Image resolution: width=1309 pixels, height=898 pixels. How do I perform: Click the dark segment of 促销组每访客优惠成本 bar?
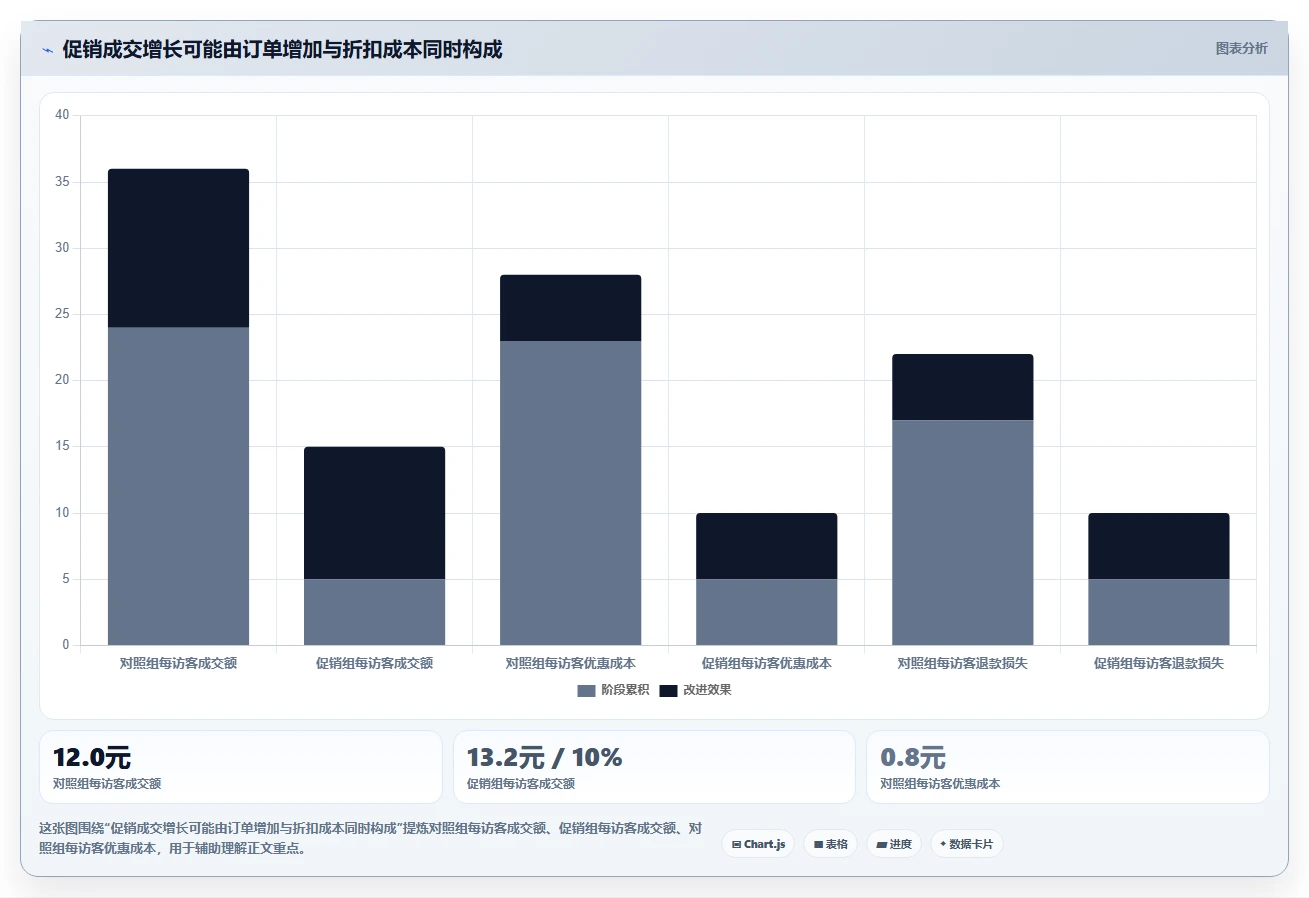pyautogui.click(x=766, y=546)
